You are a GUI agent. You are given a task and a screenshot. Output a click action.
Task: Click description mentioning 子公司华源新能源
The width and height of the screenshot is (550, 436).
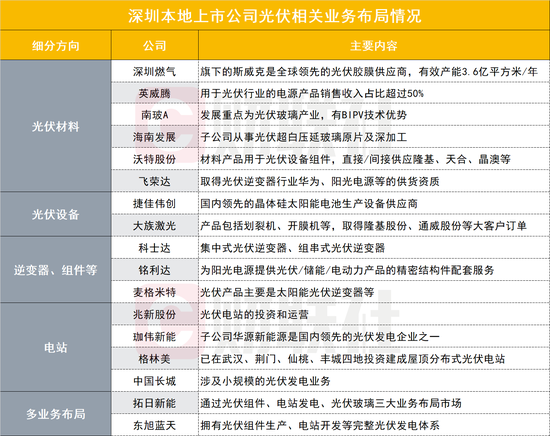click(x=320, y=337)
